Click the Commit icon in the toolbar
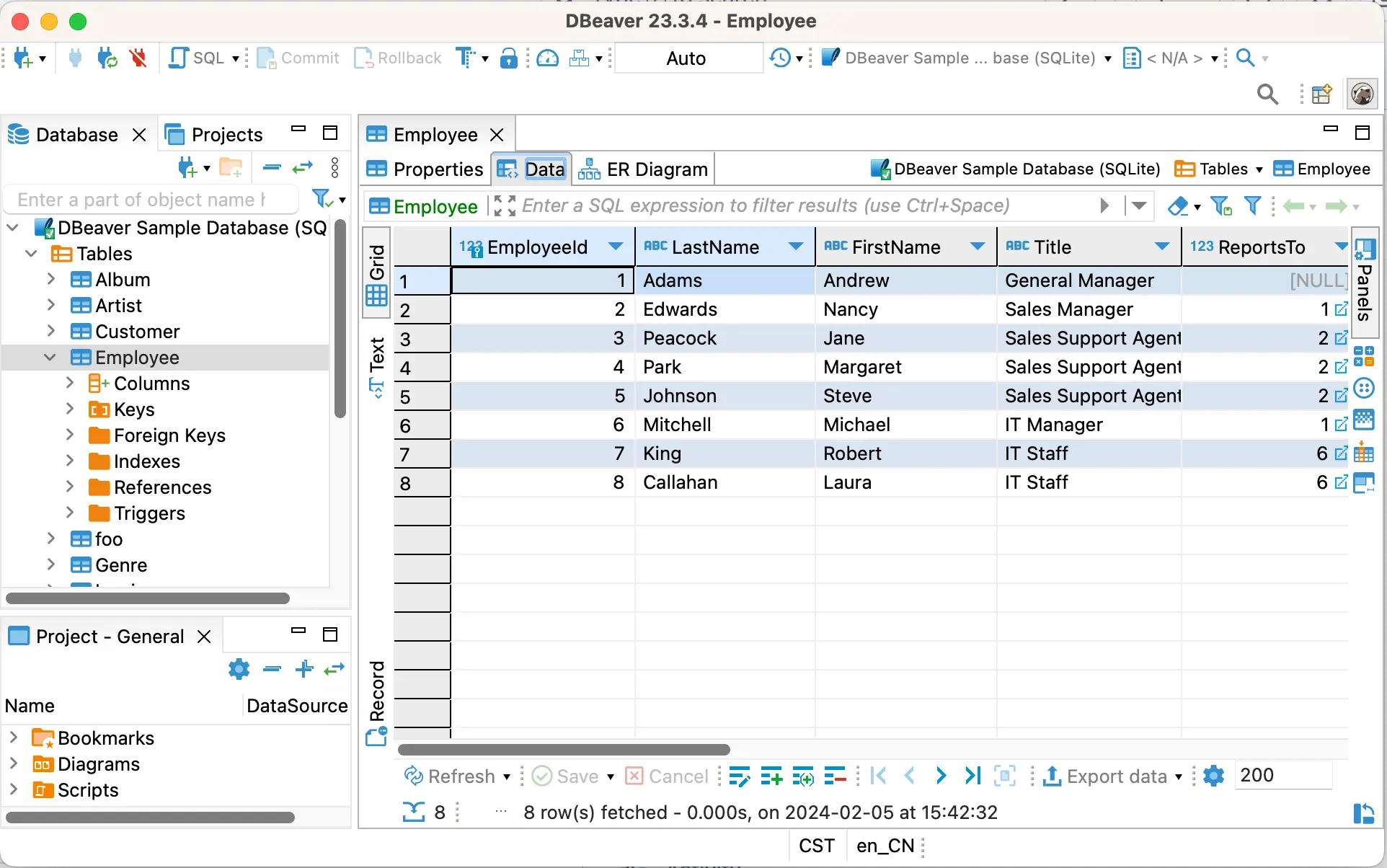The height and width of the screenshot is (868, 1387). [267, 58]
